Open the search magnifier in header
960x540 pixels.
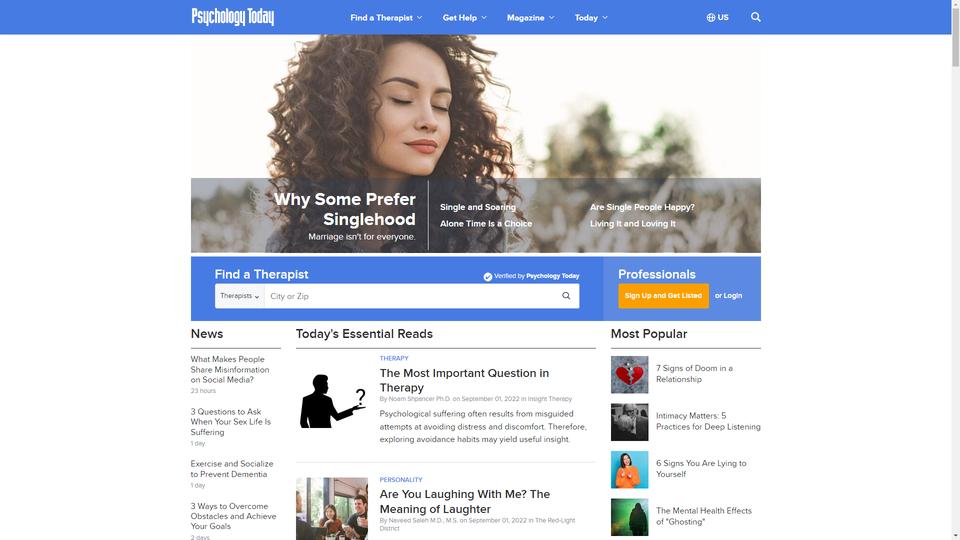[756, 17]
